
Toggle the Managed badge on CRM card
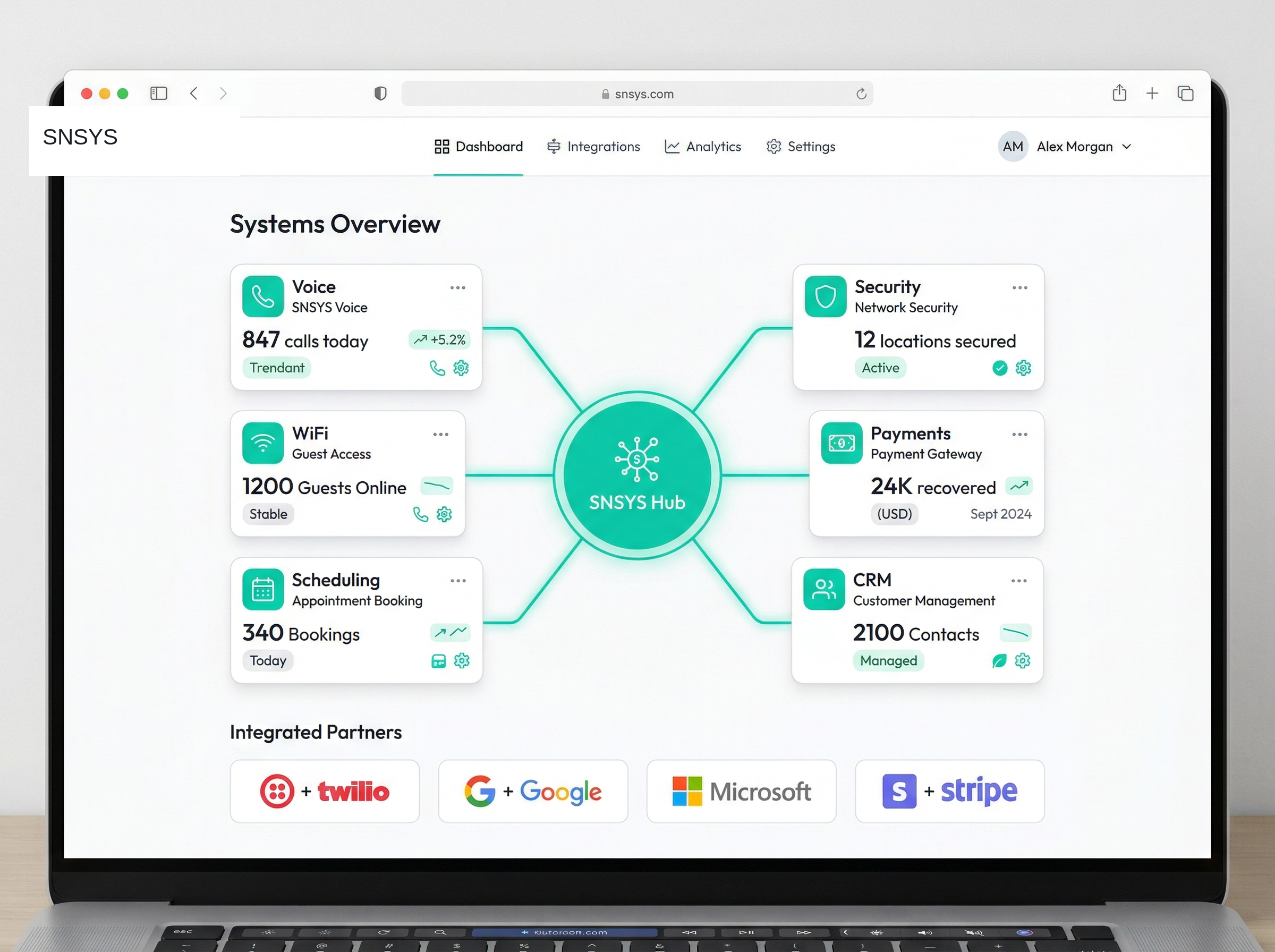click(x=888, y=660)
